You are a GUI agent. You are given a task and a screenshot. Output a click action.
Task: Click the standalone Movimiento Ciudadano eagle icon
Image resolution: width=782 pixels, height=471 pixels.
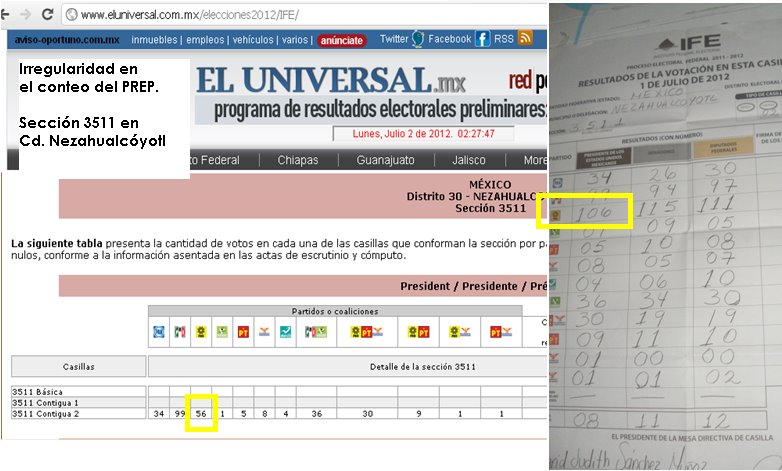264,332
